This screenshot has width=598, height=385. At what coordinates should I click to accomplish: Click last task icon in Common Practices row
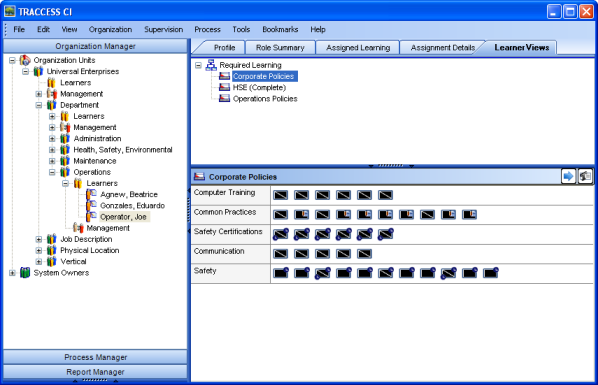click(469, 214)
